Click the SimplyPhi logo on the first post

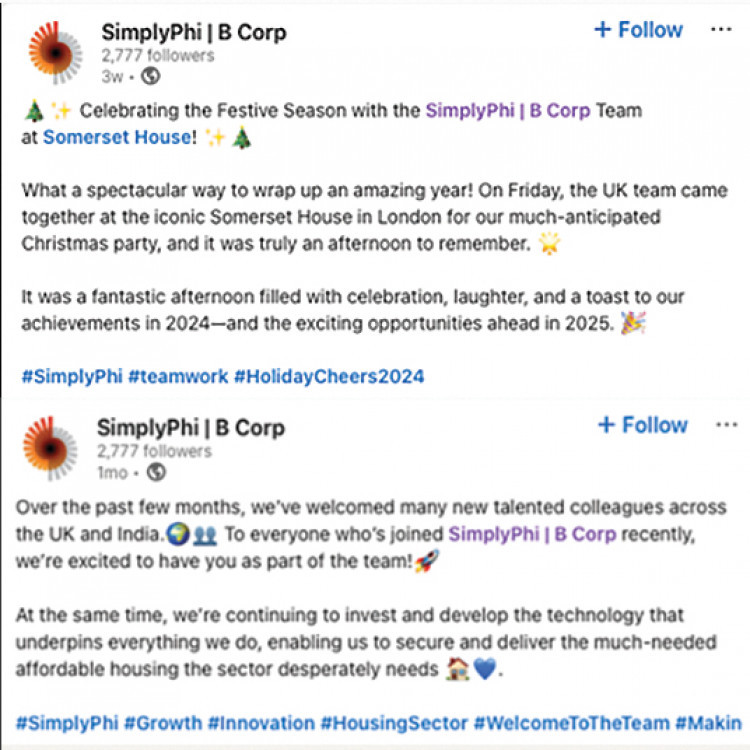tap(55, 53)
